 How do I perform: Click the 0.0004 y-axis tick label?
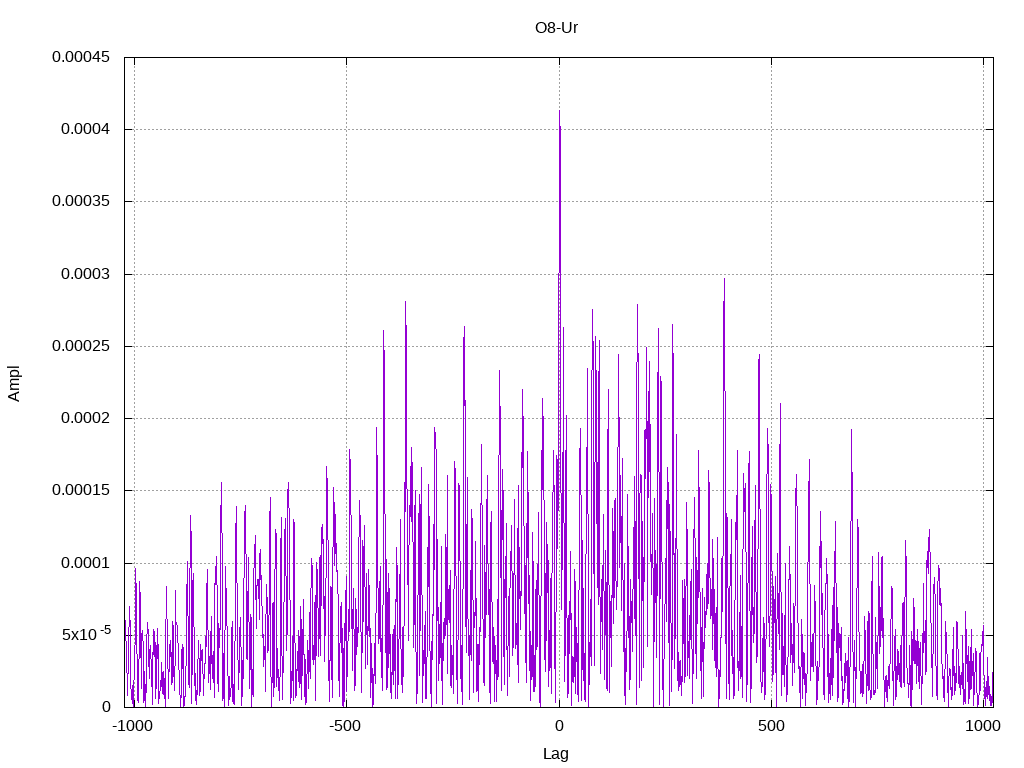point(86,129)
